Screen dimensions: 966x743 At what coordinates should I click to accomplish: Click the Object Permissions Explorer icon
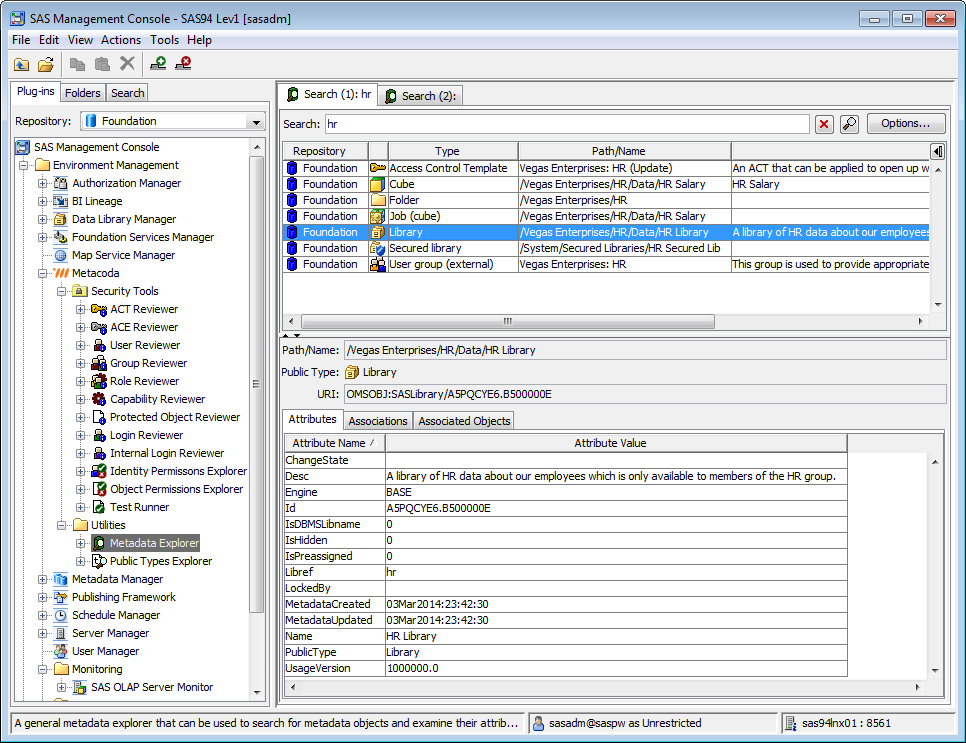coord(99,489)
